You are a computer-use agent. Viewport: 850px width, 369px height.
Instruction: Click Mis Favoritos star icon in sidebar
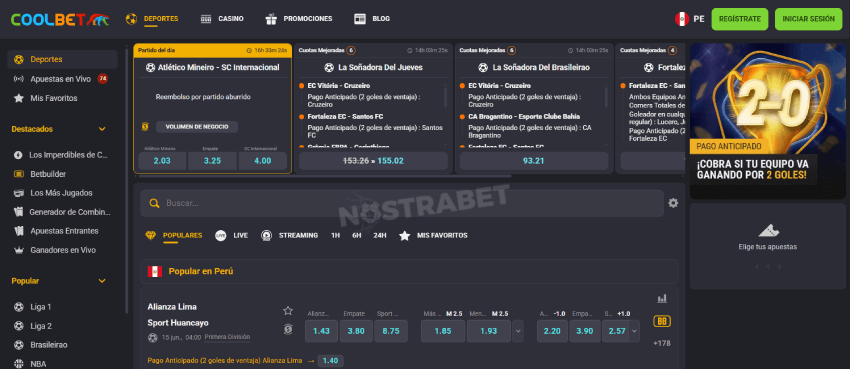click(19, 99)
